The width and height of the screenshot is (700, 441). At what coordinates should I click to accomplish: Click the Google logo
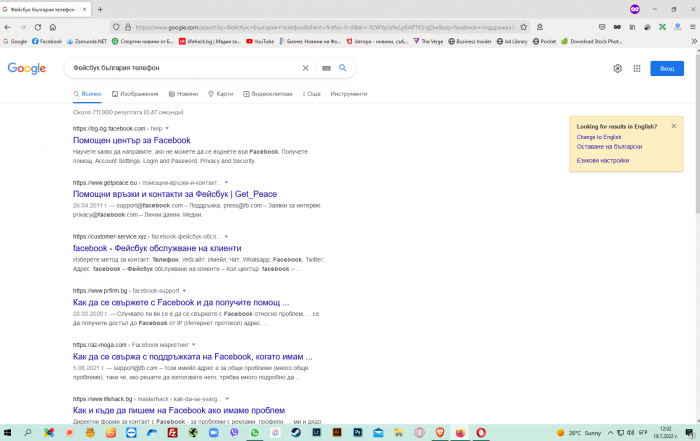pyautogui.click(x=27, y=68)
